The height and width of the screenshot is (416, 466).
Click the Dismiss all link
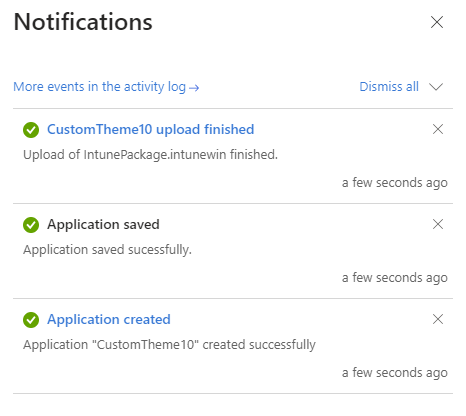coord(389,87)
